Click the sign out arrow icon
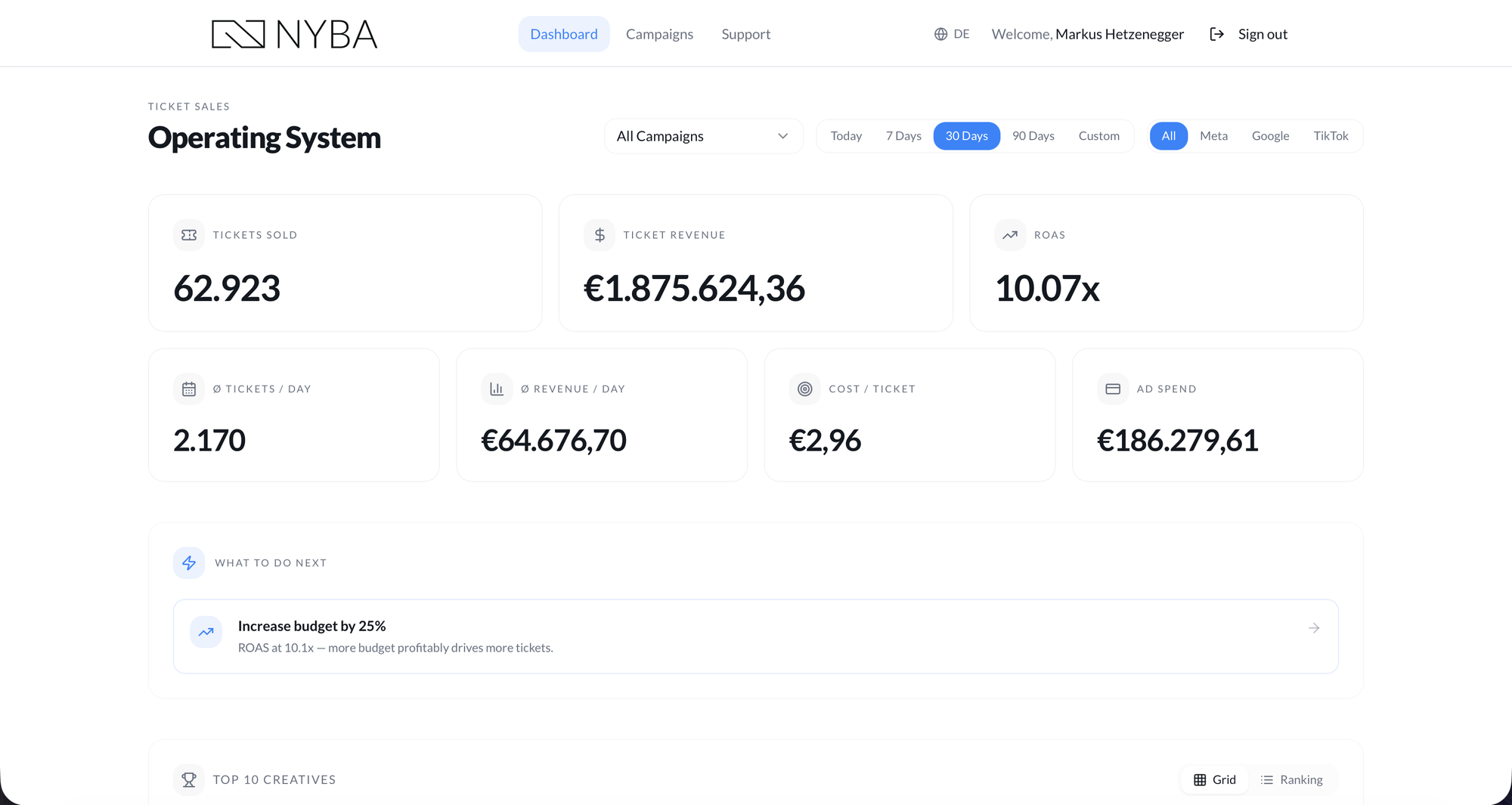Viewport: 1512px width, 805px height. click(1216, 34)
